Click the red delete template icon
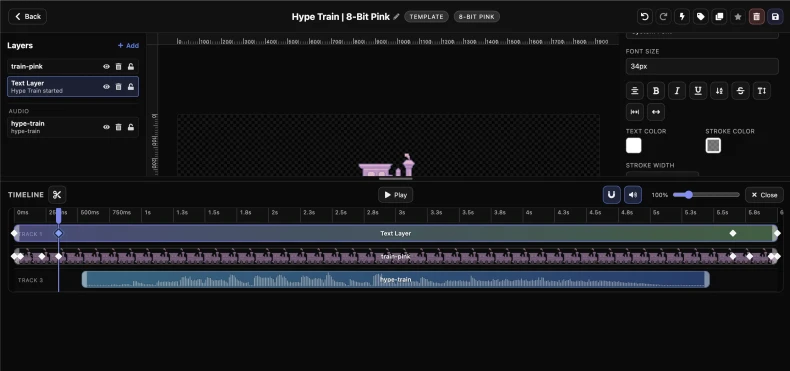This screenshot has width=790, height=371. point(756,17)
